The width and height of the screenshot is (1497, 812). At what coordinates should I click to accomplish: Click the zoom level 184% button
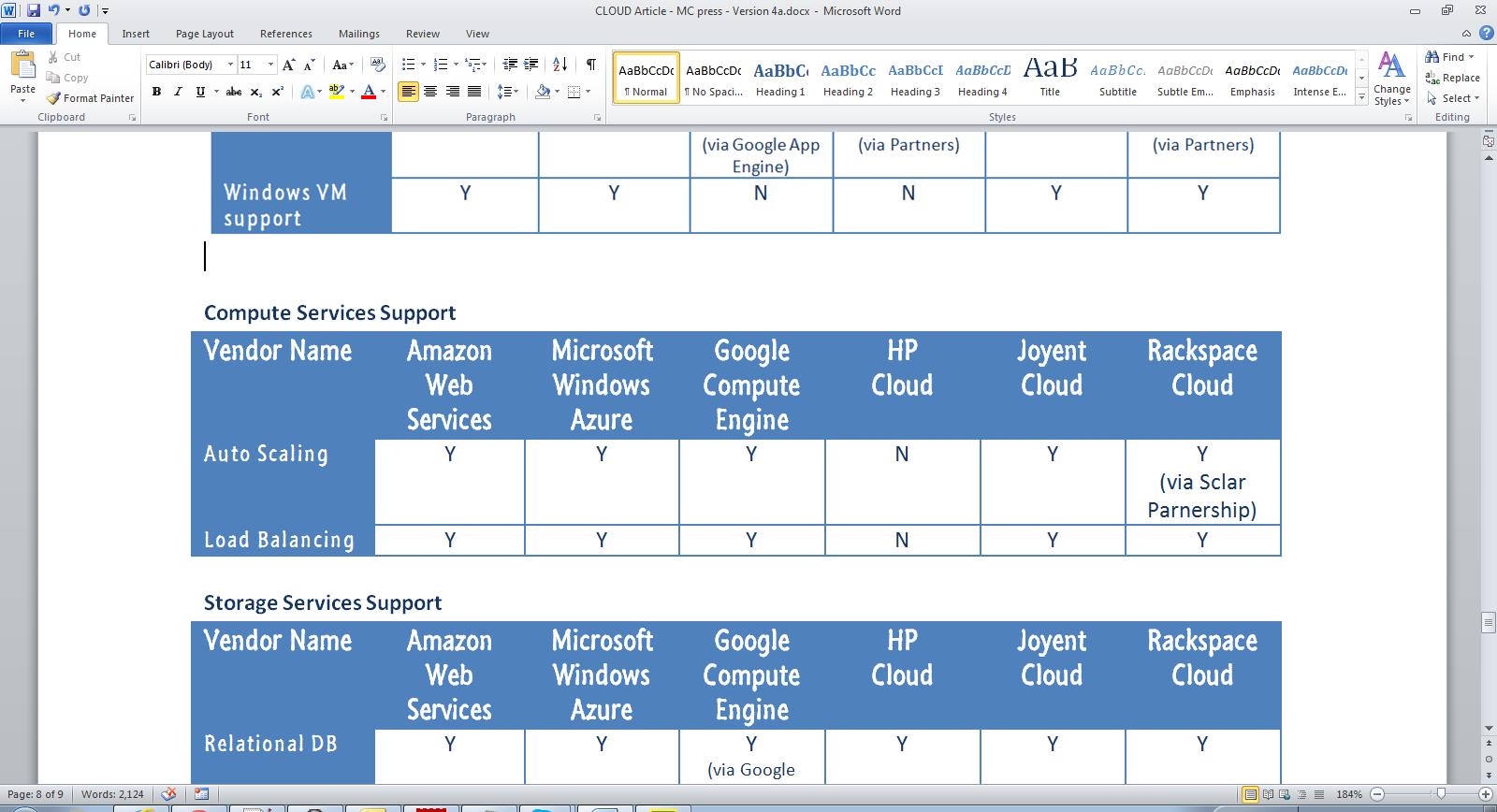(1349, 795)
